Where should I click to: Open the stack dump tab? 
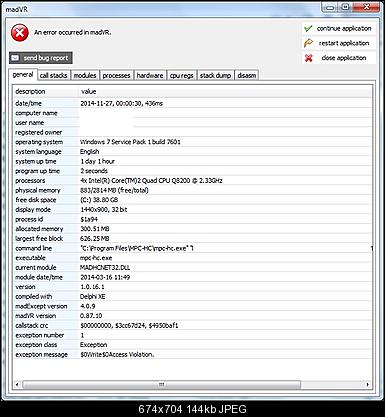pos(215,76)
